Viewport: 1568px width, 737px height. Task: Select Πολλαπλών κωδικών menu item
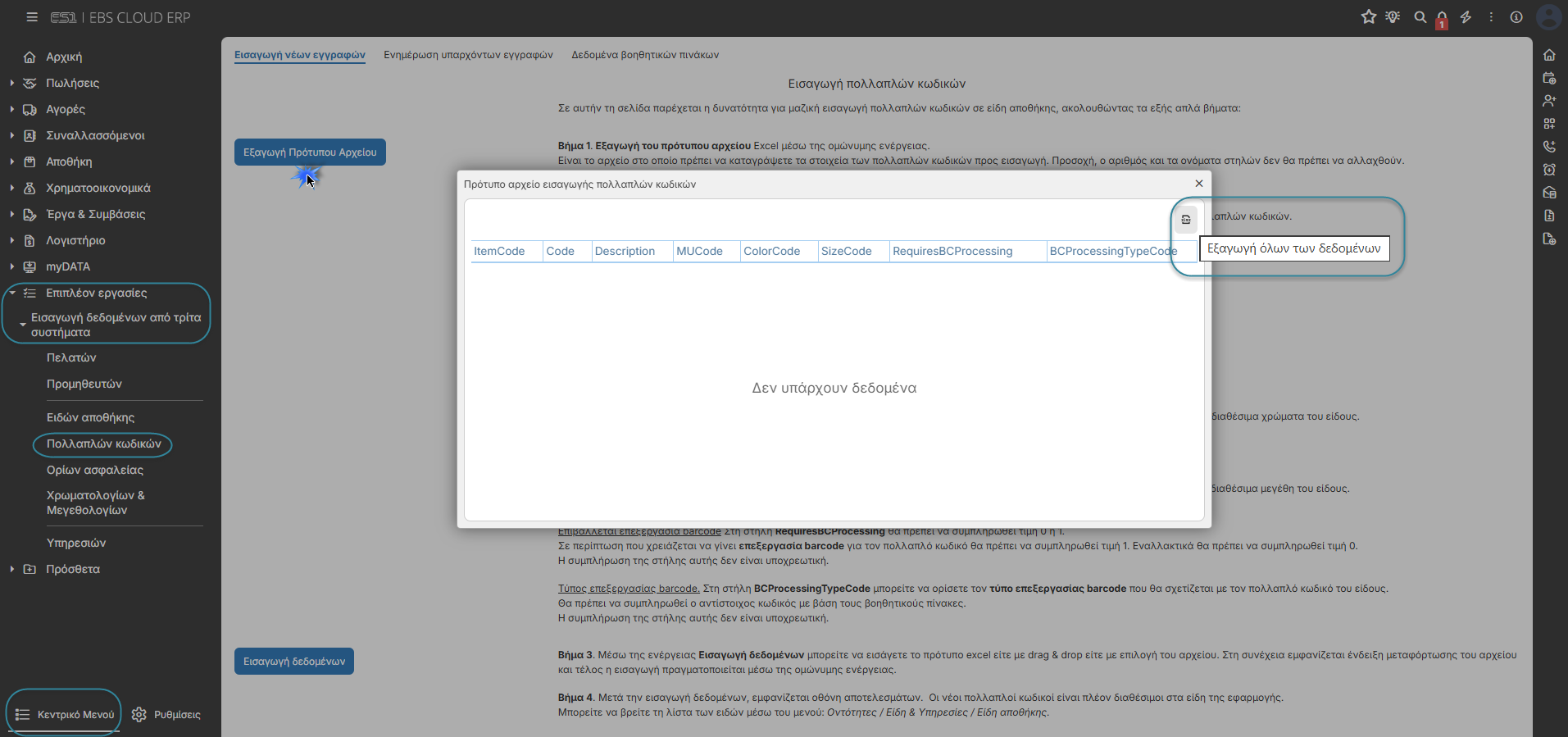pos(104,444)
